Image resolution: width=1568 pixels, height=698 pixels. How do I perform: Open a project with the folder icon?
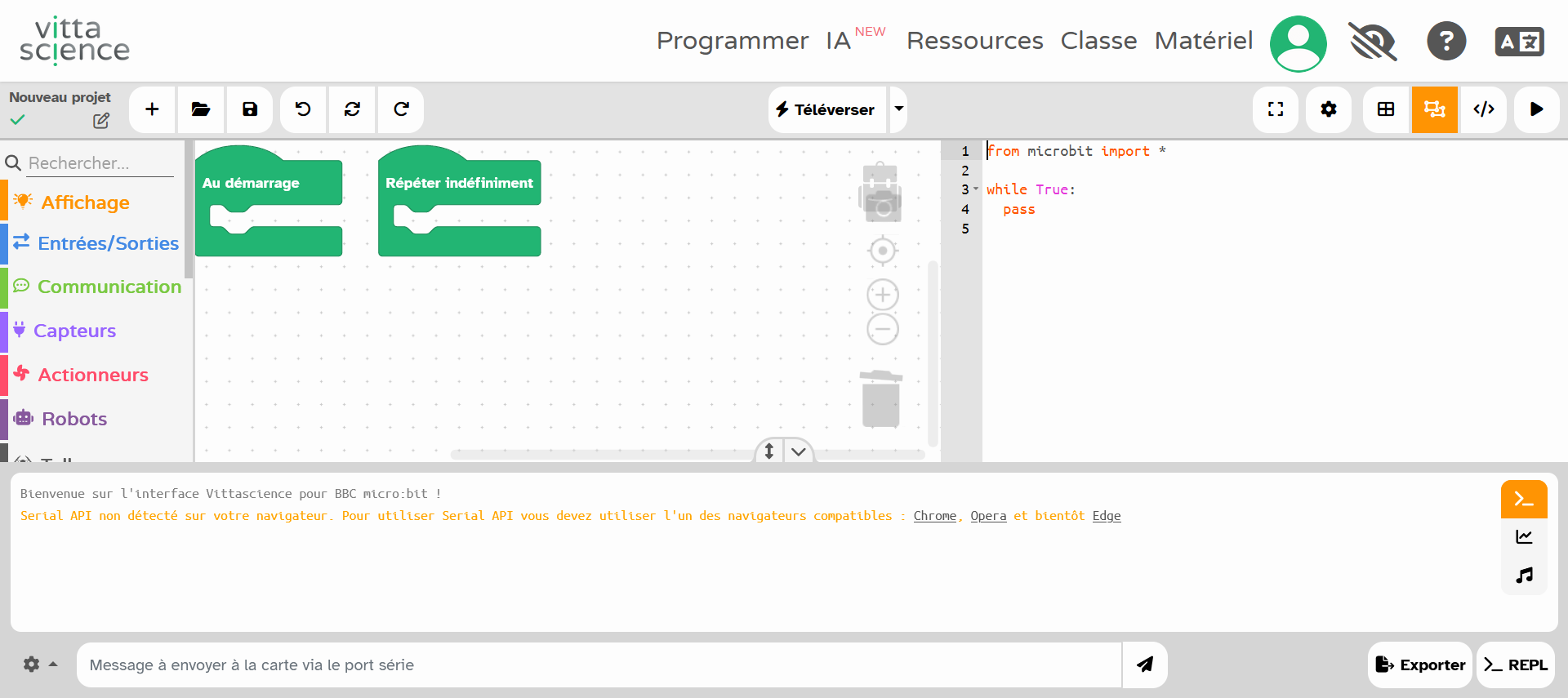coord(201,109)
